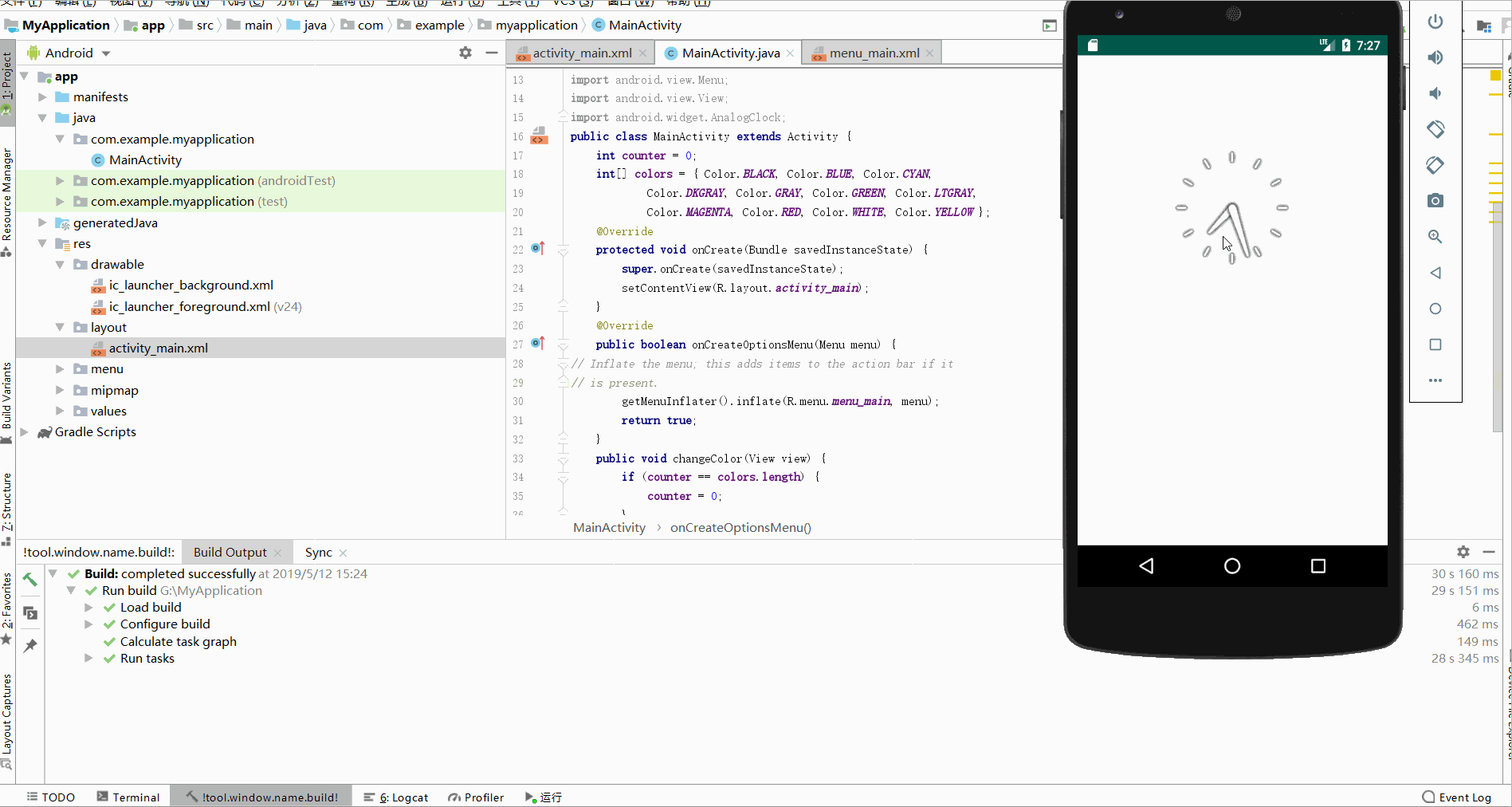This screenshot has width=1512, height=807.
Task: Click the project panel settings gear
Action: coord(465,53)
